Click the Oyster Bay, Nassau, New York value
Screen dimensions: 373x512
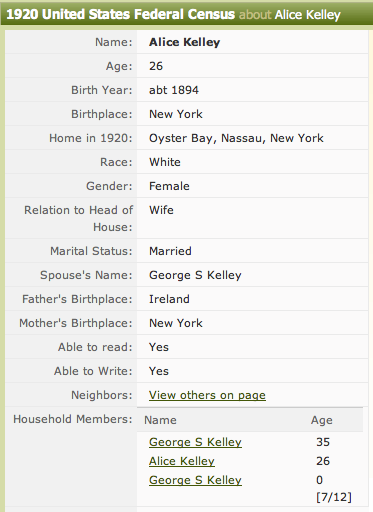click(236, 138)
